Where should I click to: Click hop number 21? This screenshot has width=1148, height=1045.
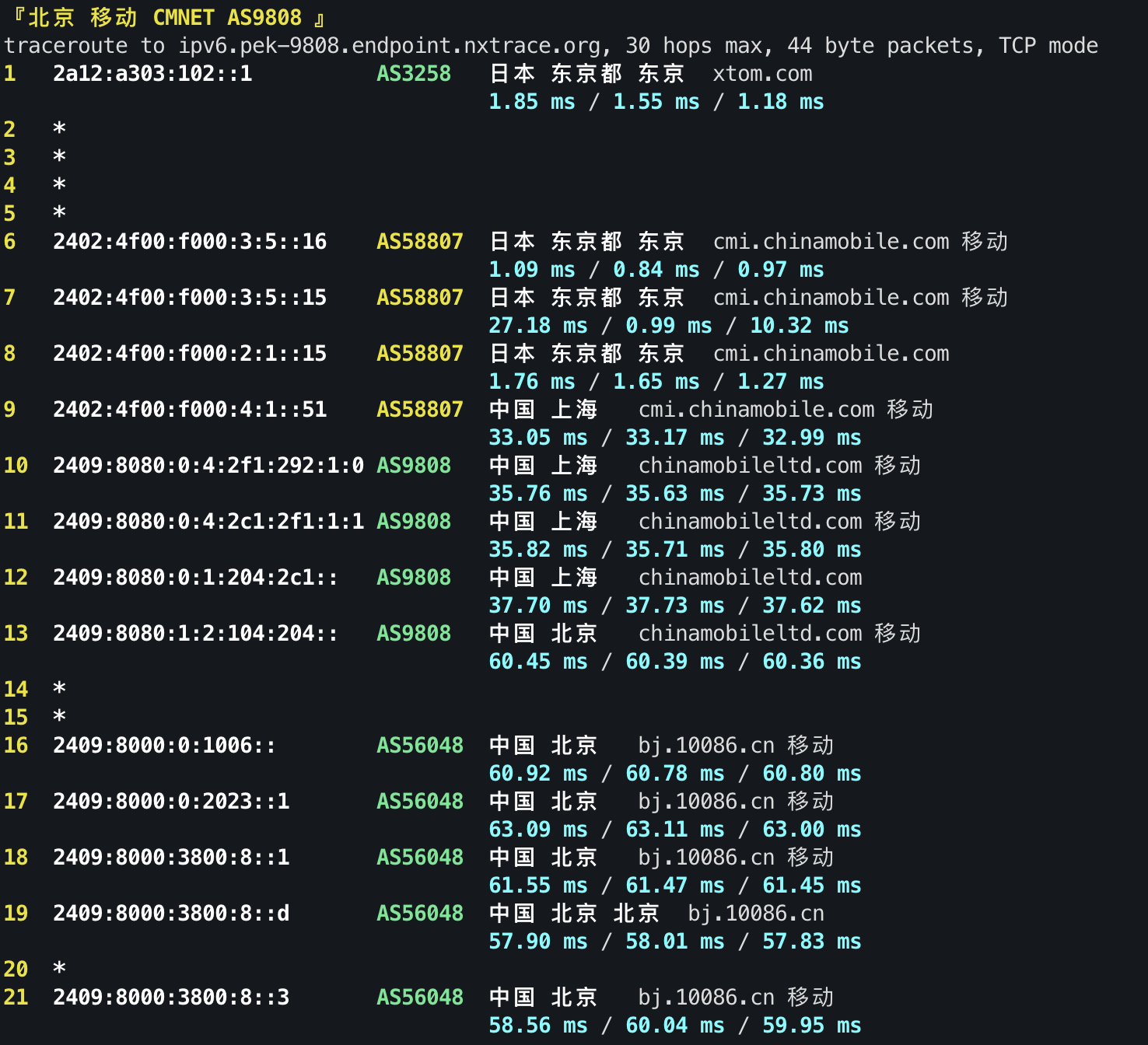(16, 998)
